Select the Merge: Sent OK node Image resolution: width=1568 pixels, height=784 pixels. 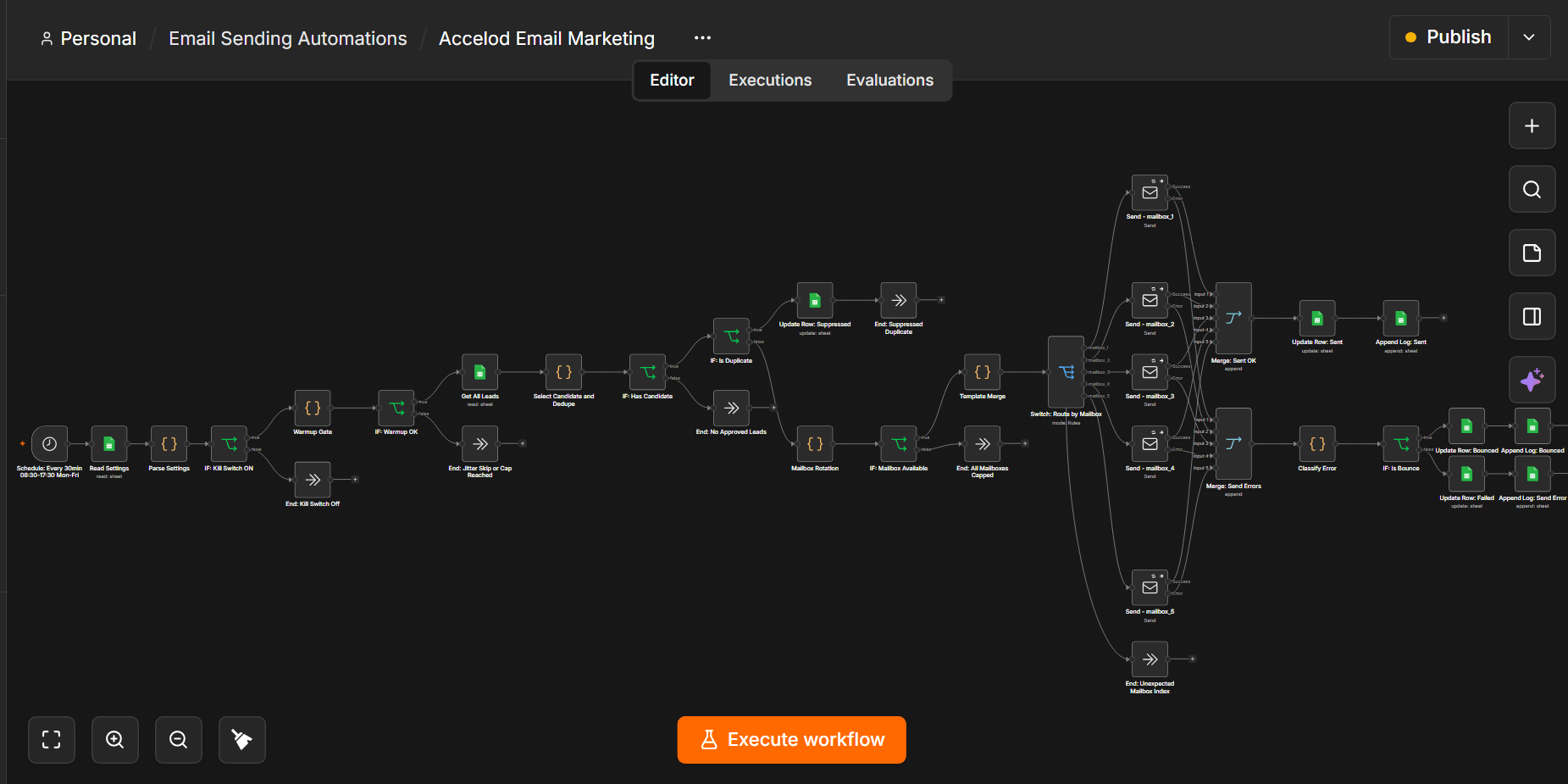point(1233,318)
